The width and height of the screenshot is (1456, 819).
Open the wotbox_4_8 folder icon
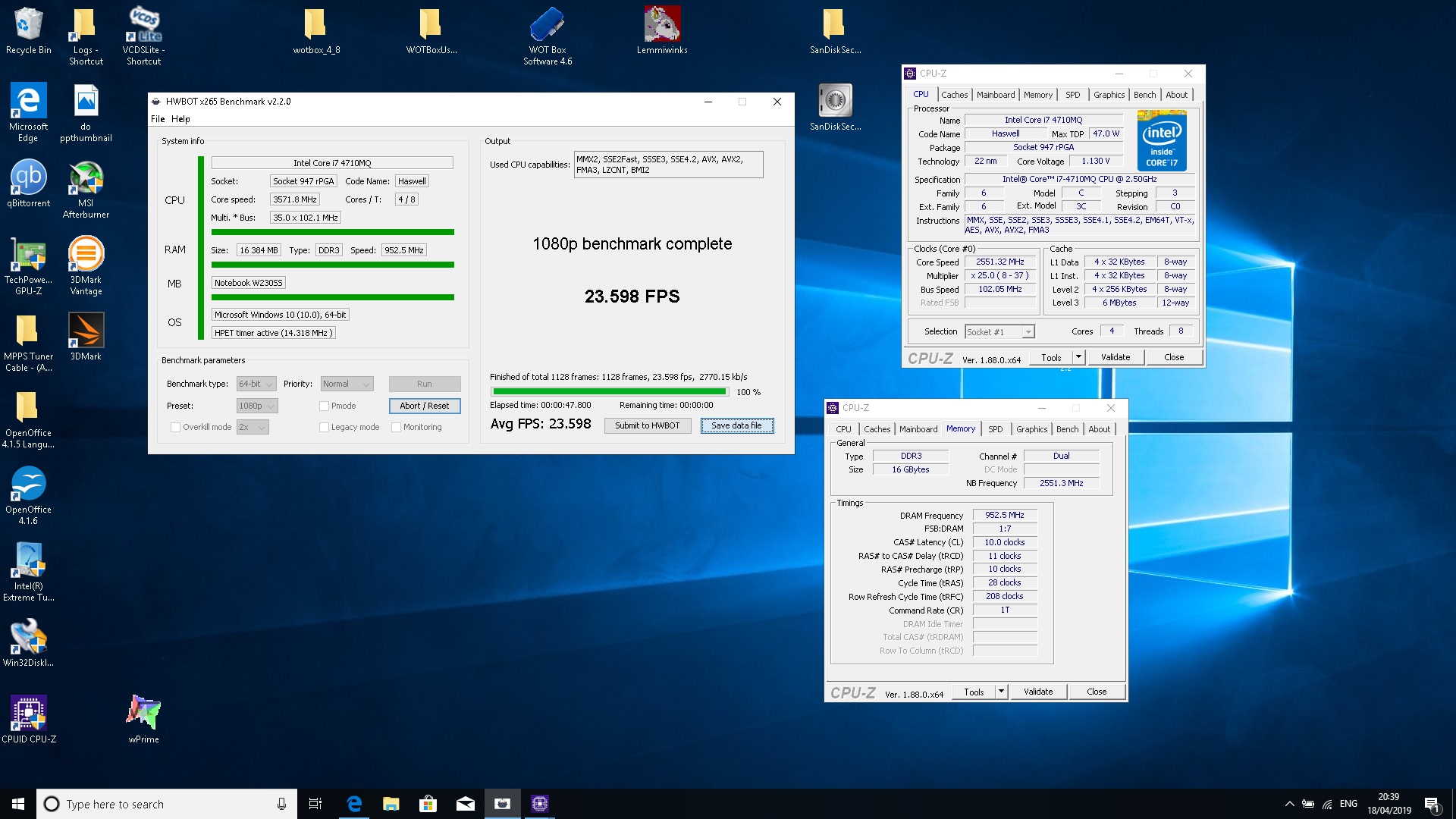(x=316, y=30)
